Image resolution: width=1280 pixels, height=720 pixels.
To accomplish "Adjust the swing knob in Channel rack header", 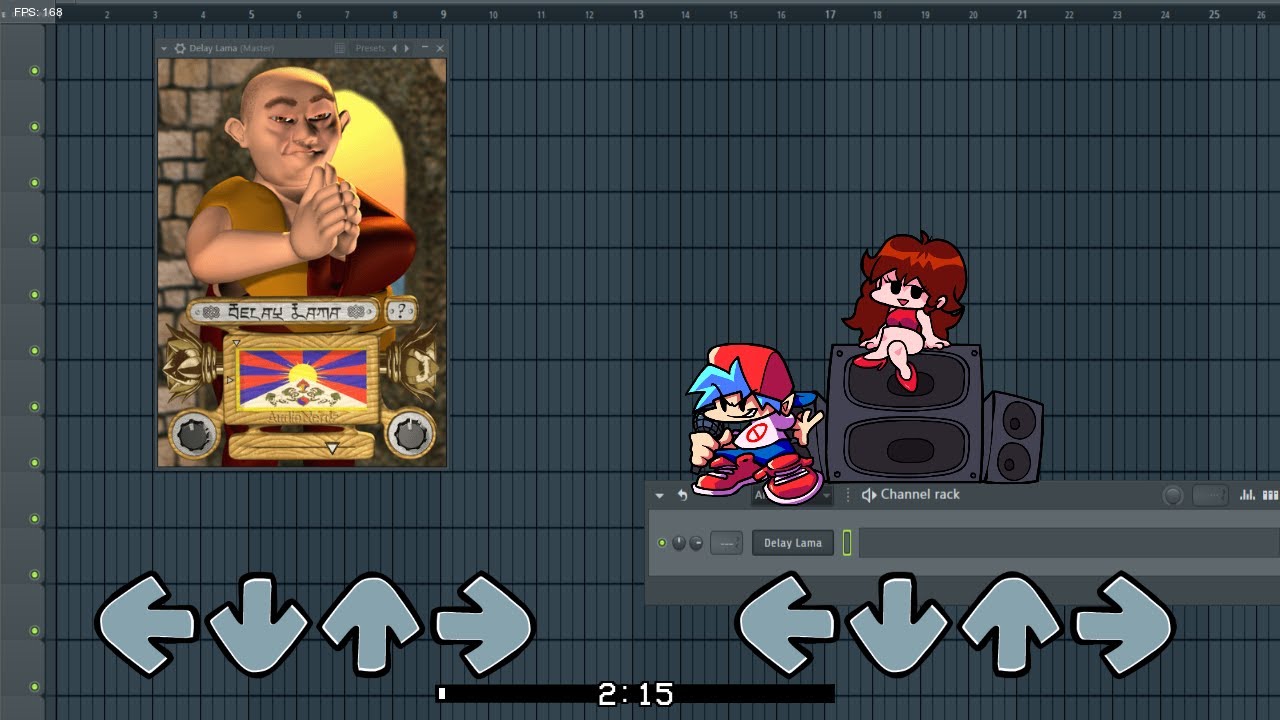I will pyautogui.click(x=1173, y=495).
